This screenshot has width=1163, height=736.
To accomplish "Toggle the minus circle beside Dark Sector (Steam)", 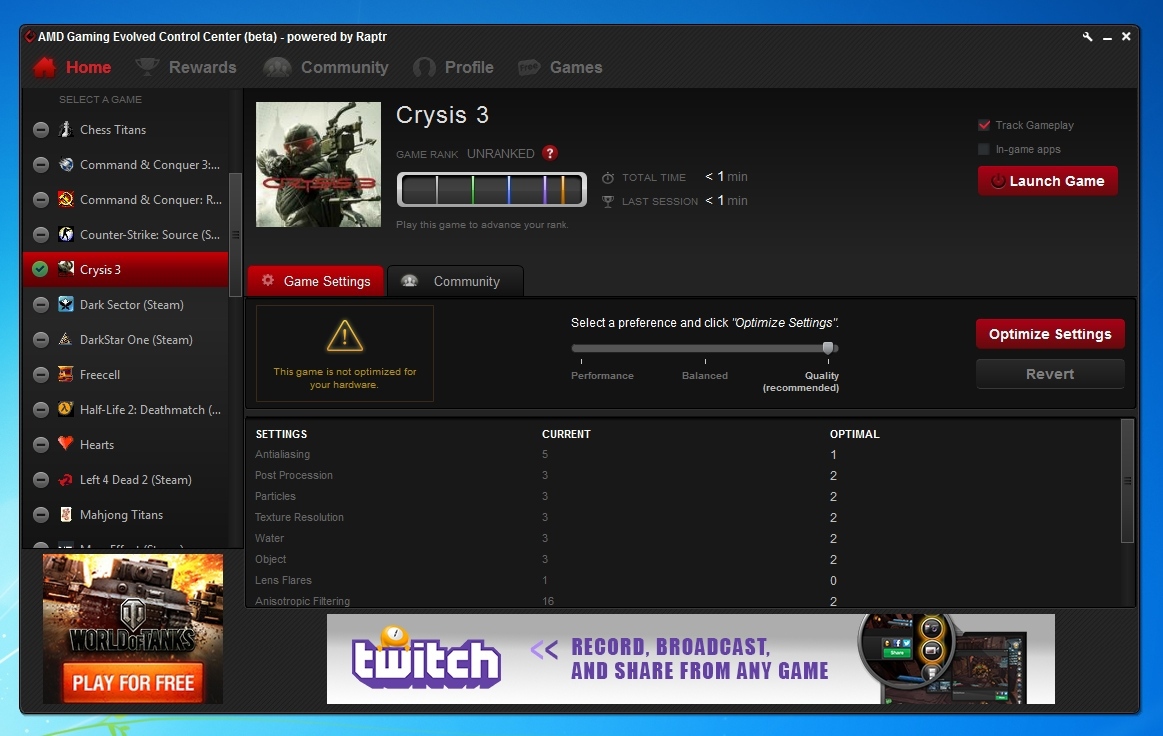I will (x=41, y=304).
